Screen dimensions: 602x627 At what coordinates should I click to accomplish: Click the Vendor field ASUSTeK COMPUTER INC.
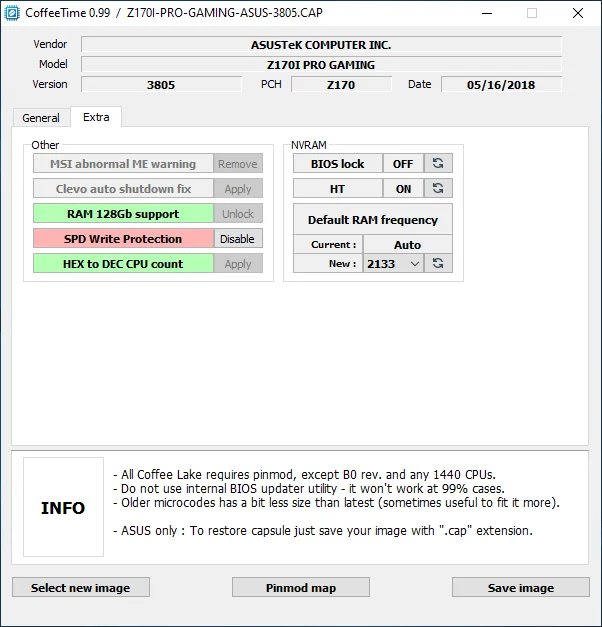[321, 44]
